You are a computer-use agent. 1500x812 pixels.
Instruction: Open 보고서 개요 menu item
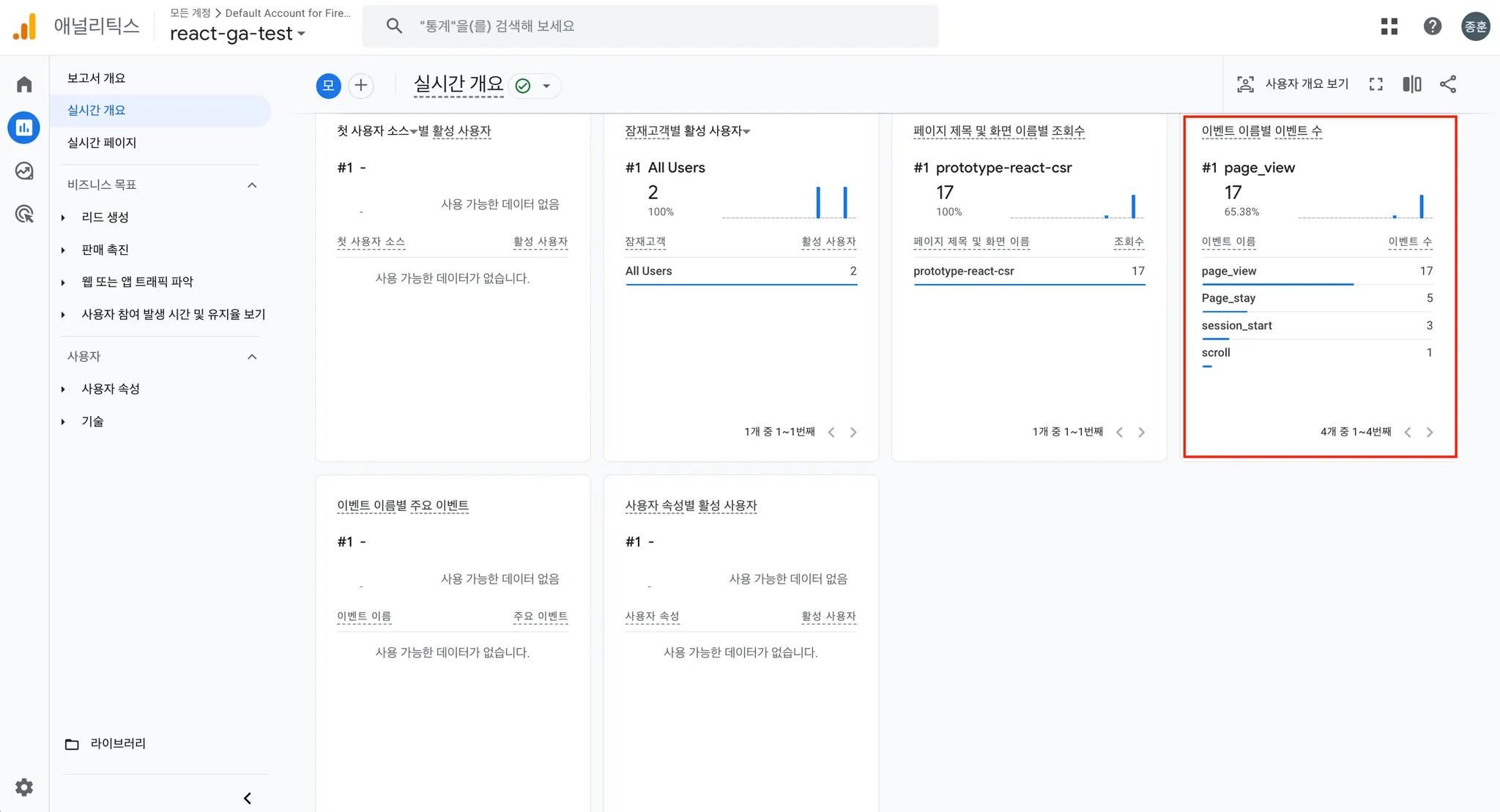pos(96,78)
